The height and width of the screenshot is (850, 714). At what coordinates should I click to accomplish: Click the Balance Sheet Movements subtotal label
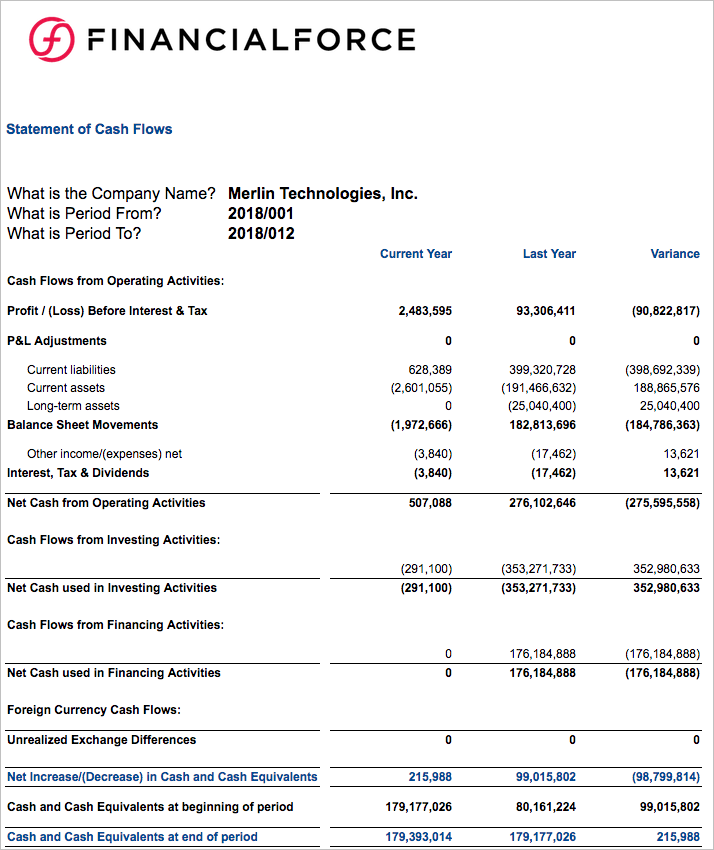(x=82, y=425)
